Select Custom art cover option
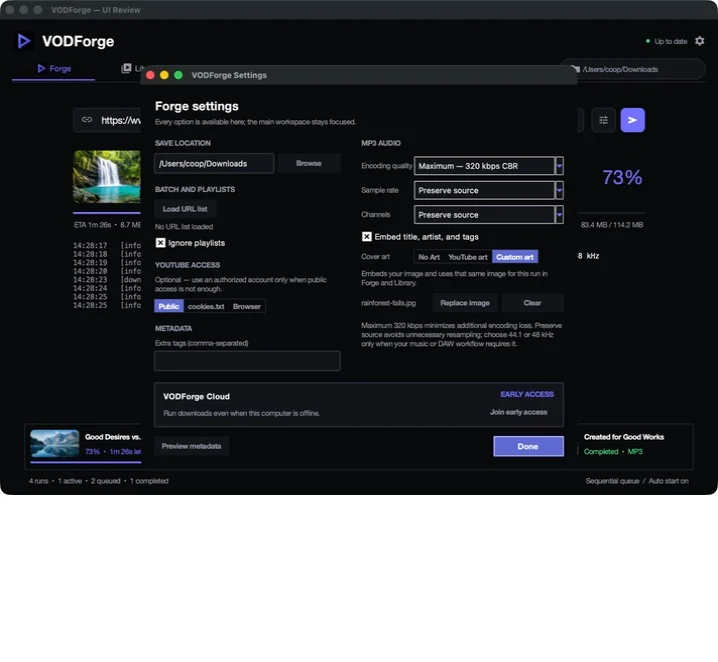The height and width of the screenshot is (662, 718). (515, 257)
